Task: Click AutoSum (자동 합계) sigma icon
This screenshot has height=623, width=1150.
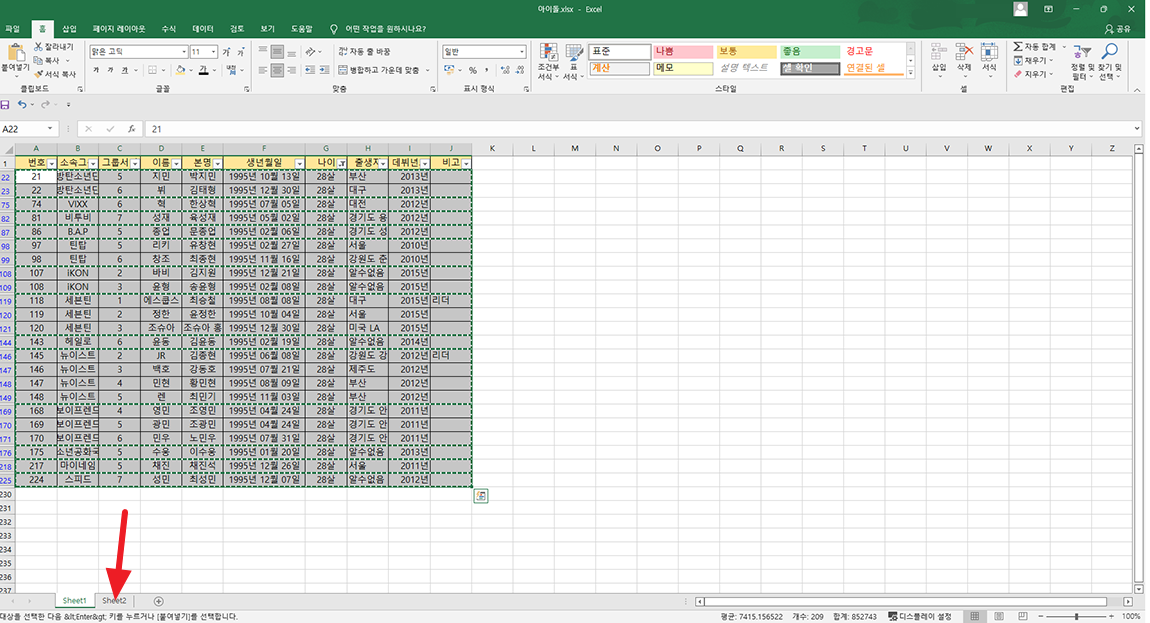Action: tap(1018, 47)
